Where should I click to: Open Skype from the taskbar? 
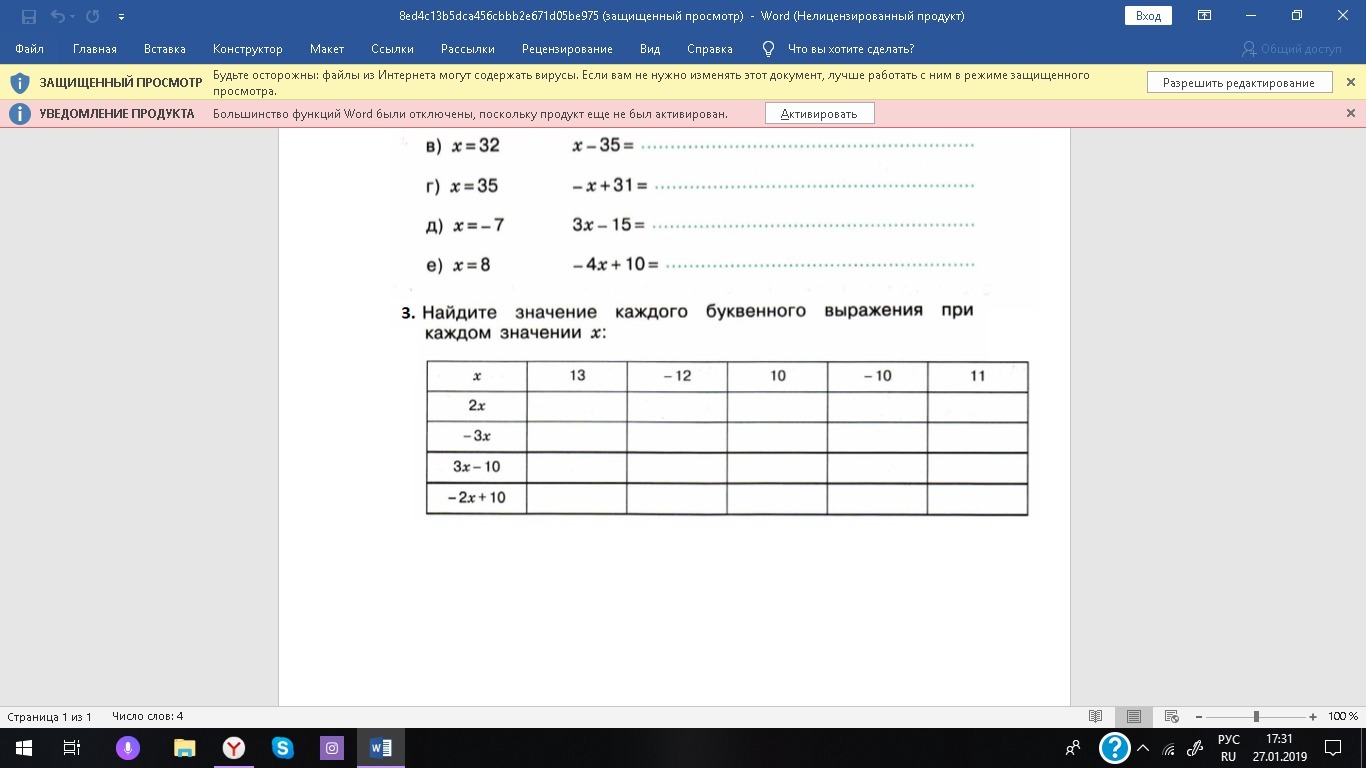click(282, 748)
